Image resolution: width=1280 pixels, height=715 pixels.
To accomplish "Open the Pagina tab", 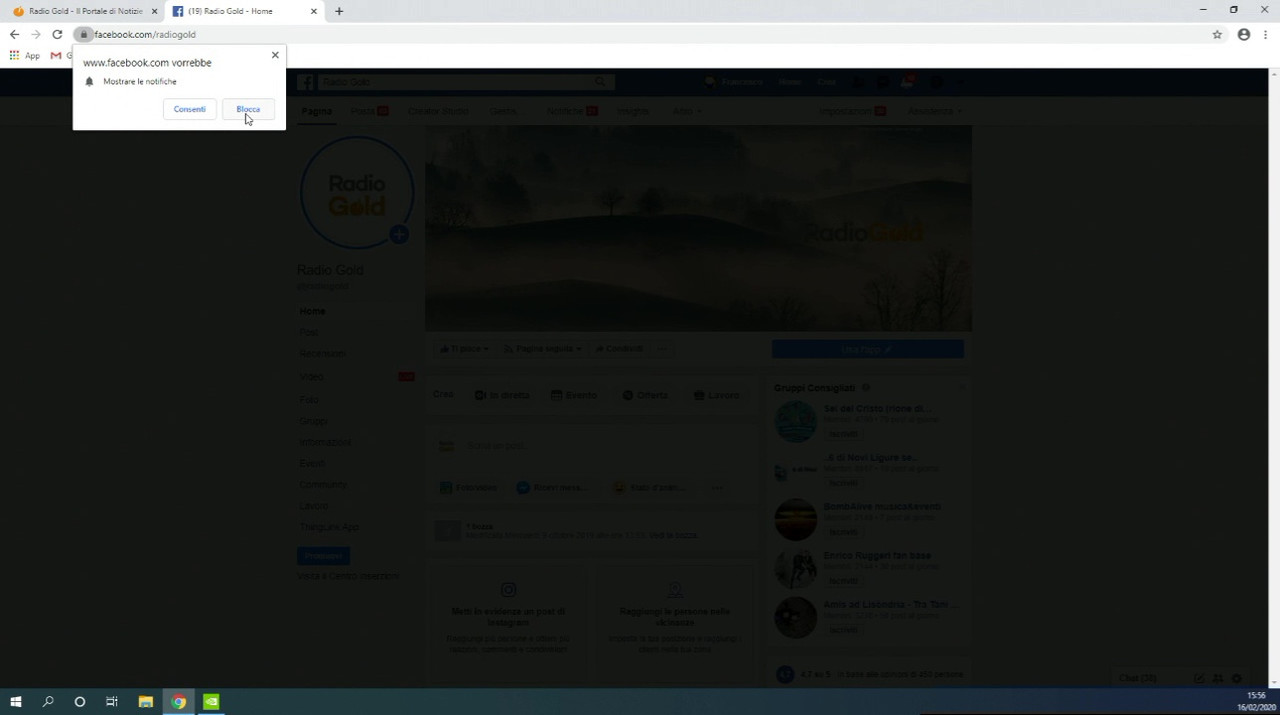I will pos(317,111).
